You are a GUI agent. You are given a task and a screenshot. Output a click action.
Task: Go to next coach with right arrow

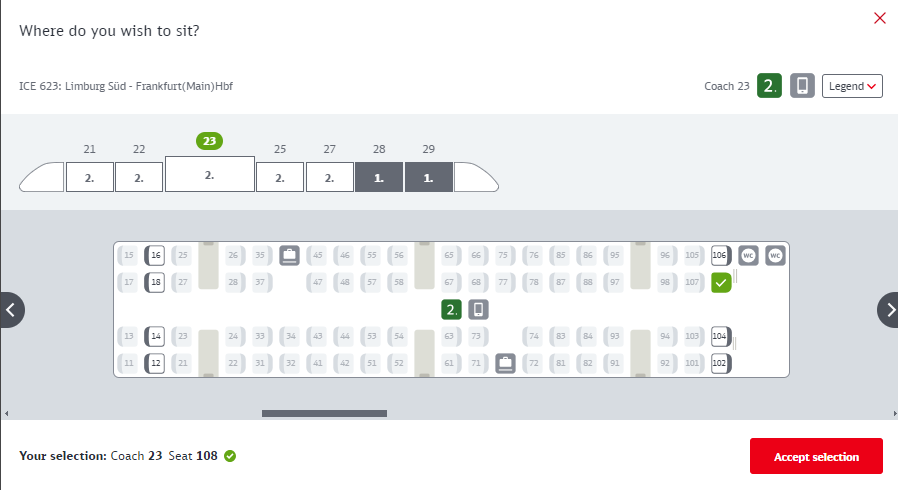pos(887,310)
